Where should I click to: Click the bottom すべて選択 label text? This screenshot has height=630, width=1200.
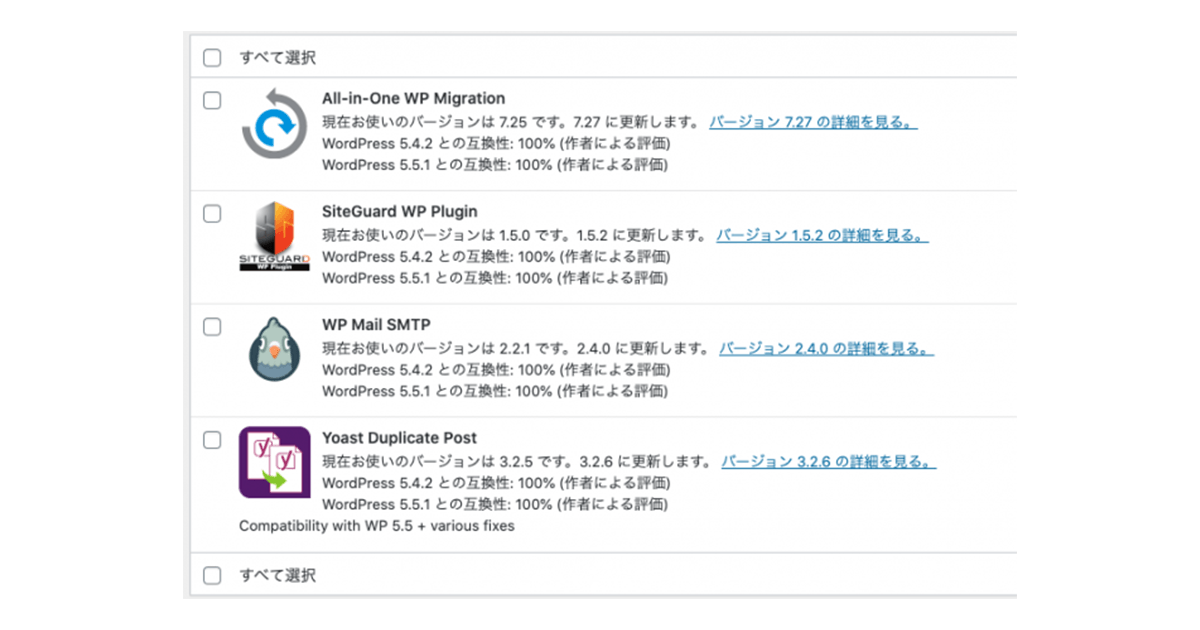pyautogui.click(x=277, y=576)
